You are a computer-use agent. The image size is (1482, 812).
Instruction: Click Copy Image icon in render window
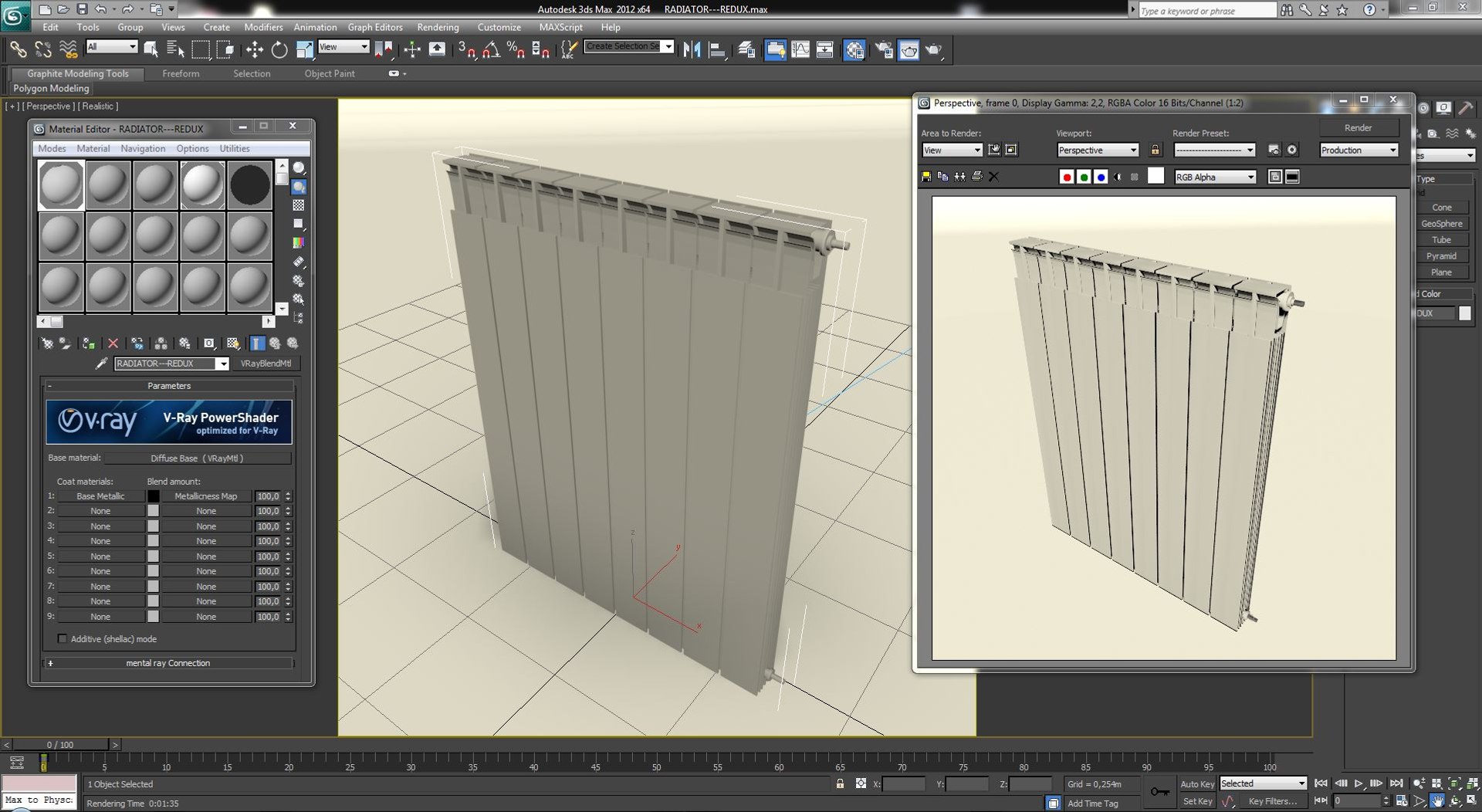pyautogui.click(x=942, y=177)
